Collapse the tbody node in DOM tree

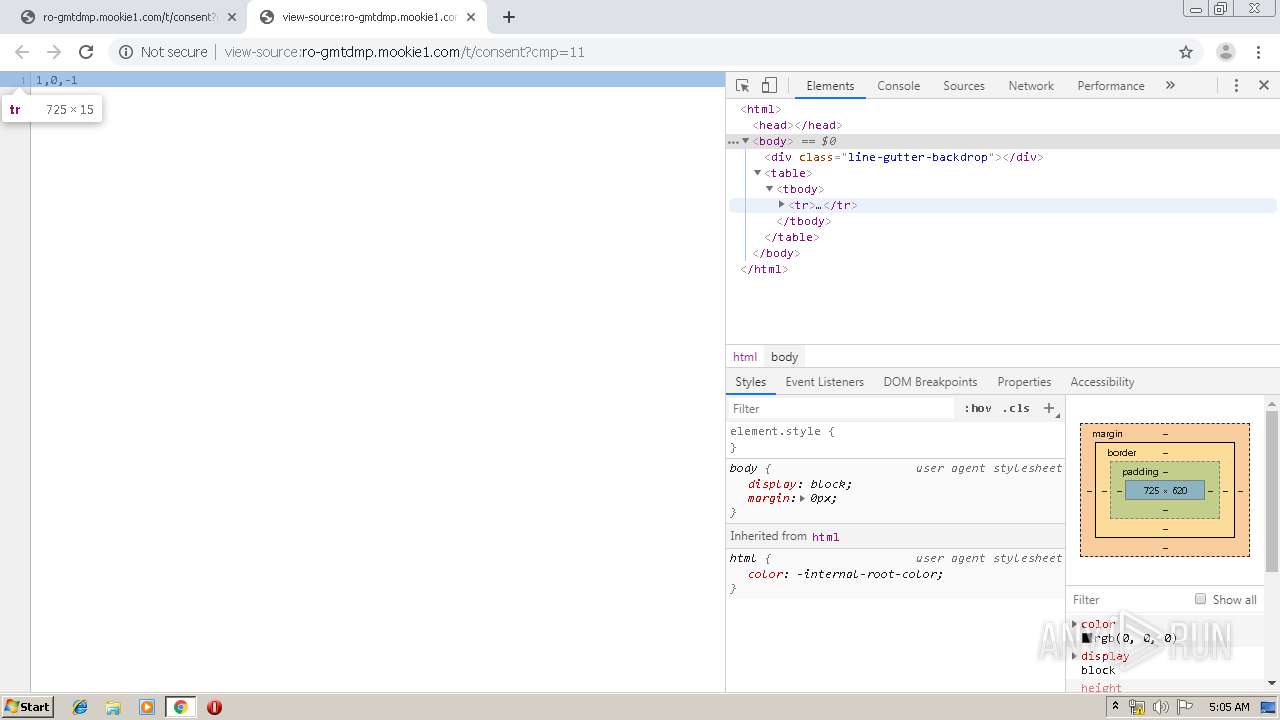pos(769,189)
